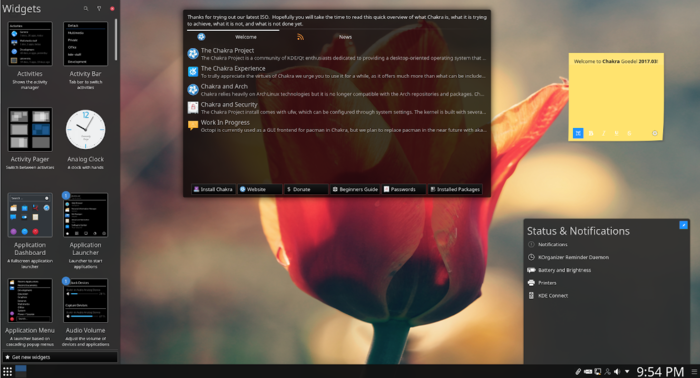Toggle italic formatting on the sticky note
Screen dimensions: 700x378
click(604, 133)
